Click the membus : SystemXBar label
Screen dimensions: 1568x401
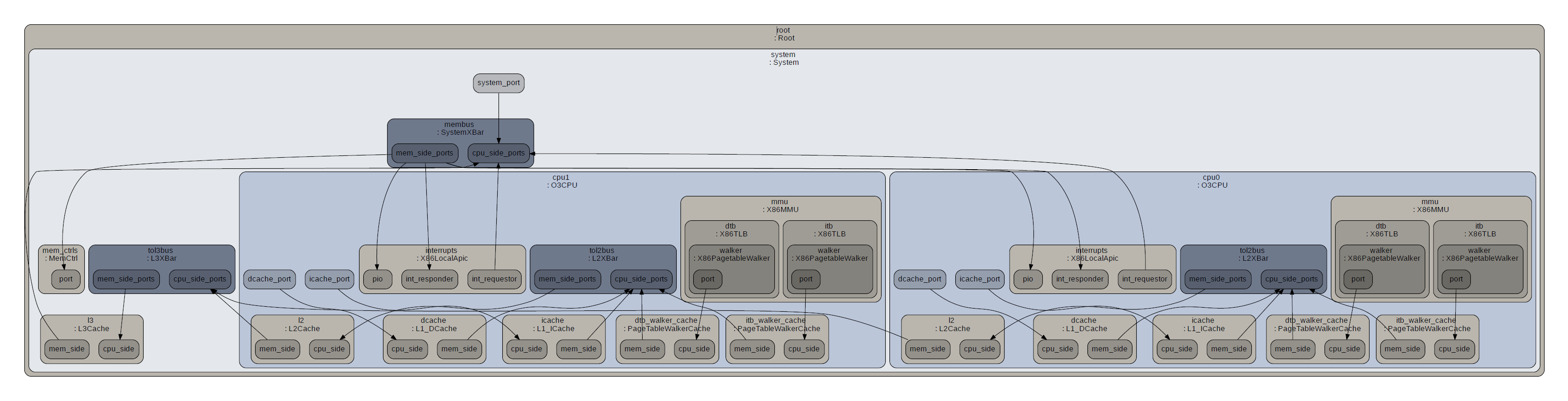[x=459, y=128]
